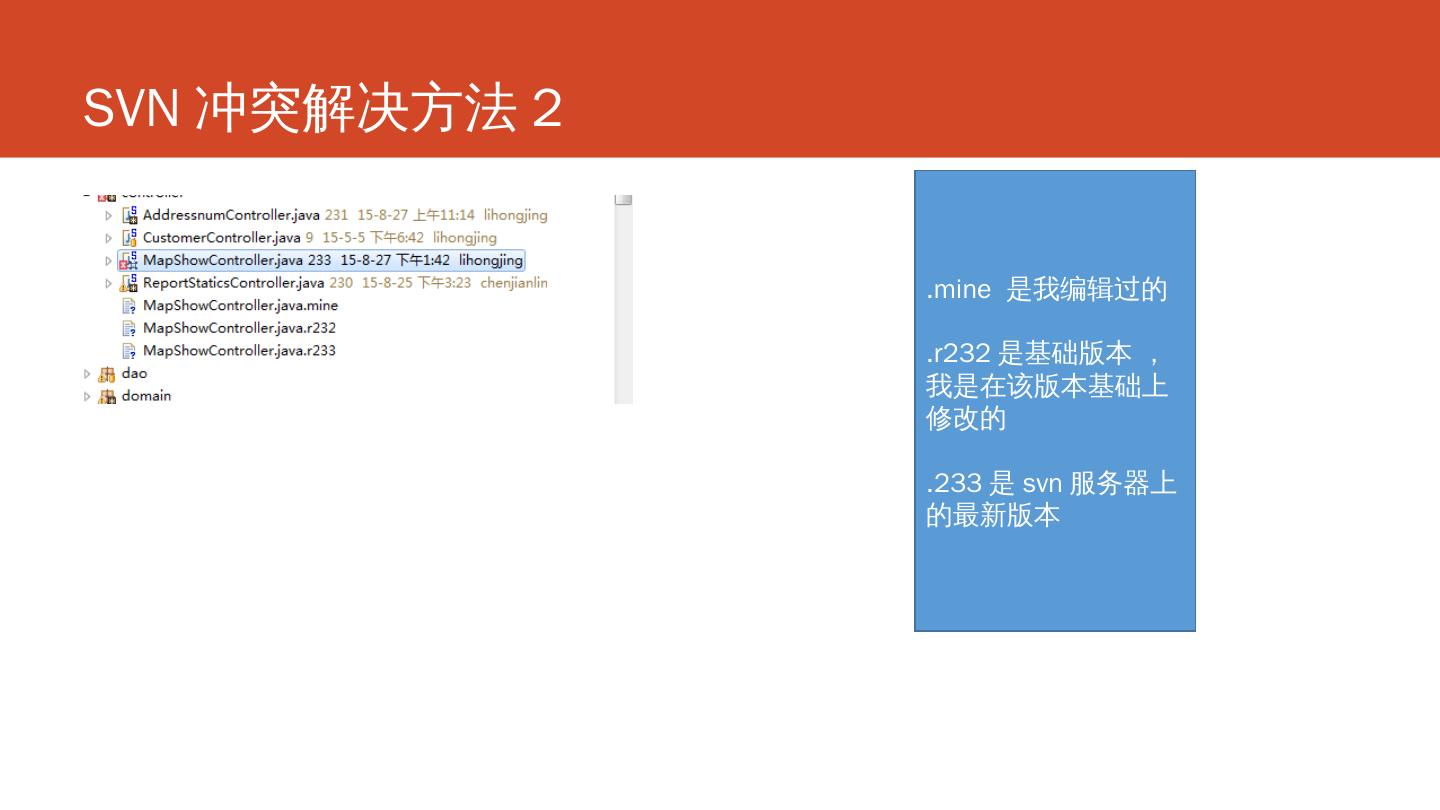
Task: Click the '.233 是 svn 服务器上的最新版本' paragraph
Action: coord(1051,499)
